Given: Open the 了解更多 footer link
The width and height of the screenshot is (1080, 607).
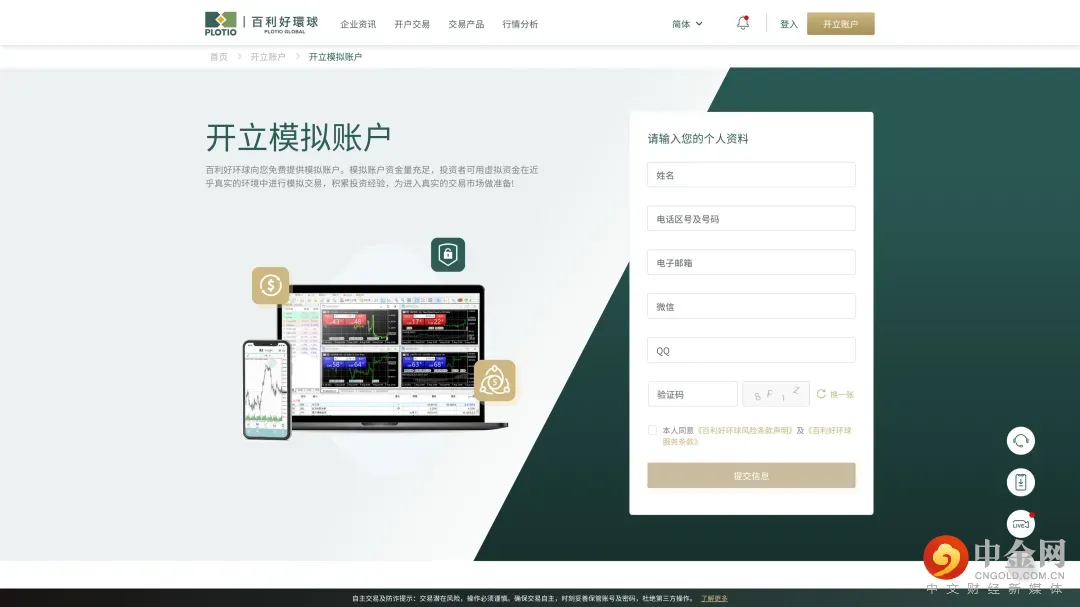Looking at the screenshot, I should [x=714, y=598].
